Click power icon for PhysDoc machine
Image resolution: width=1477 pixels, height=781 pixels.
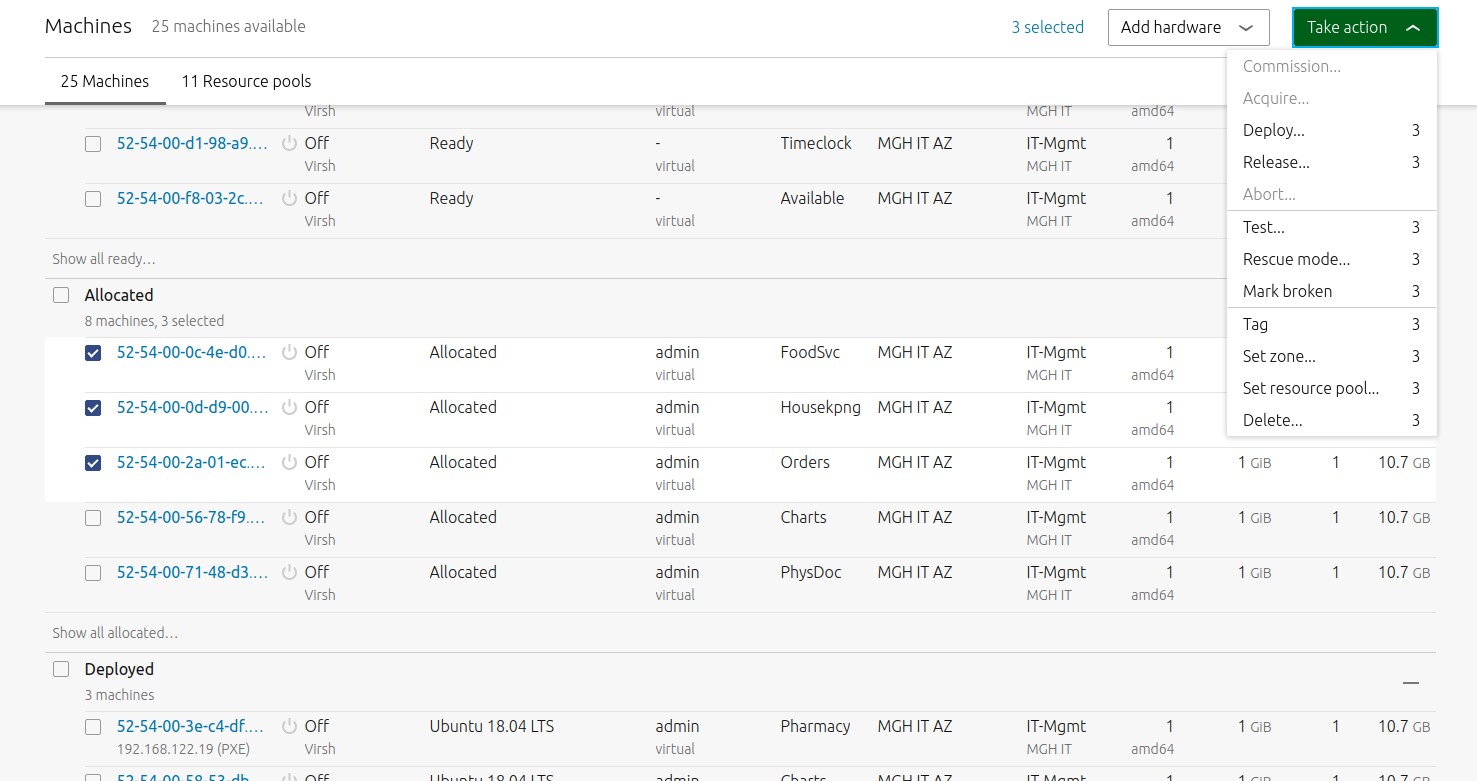click(290, 573)
